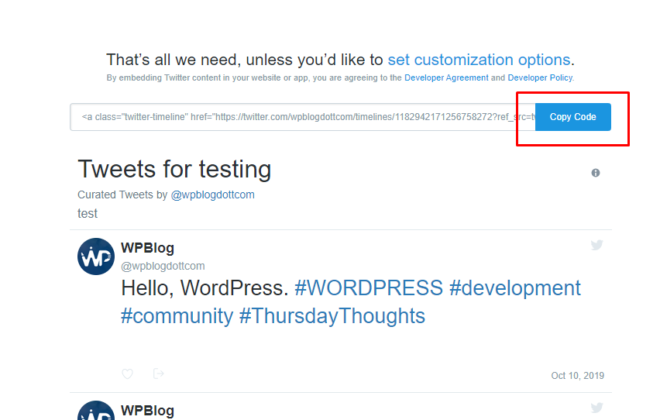Viewport: 660px width, 420px height.
Task: Click WPBlog avatar on Hello WordPress tweet
Action: tap(96, 256)
